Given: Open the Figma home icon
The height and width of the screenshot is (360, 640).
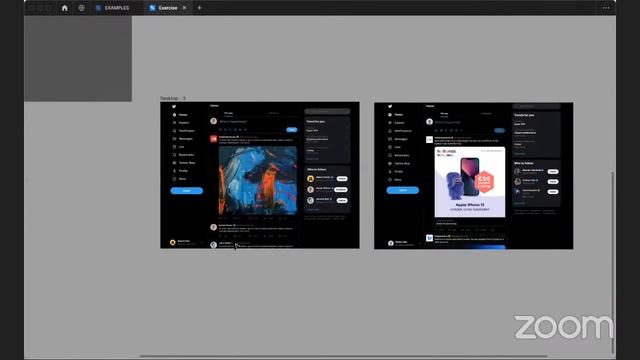Looking at the screenshot, I should tap(64, 8).
